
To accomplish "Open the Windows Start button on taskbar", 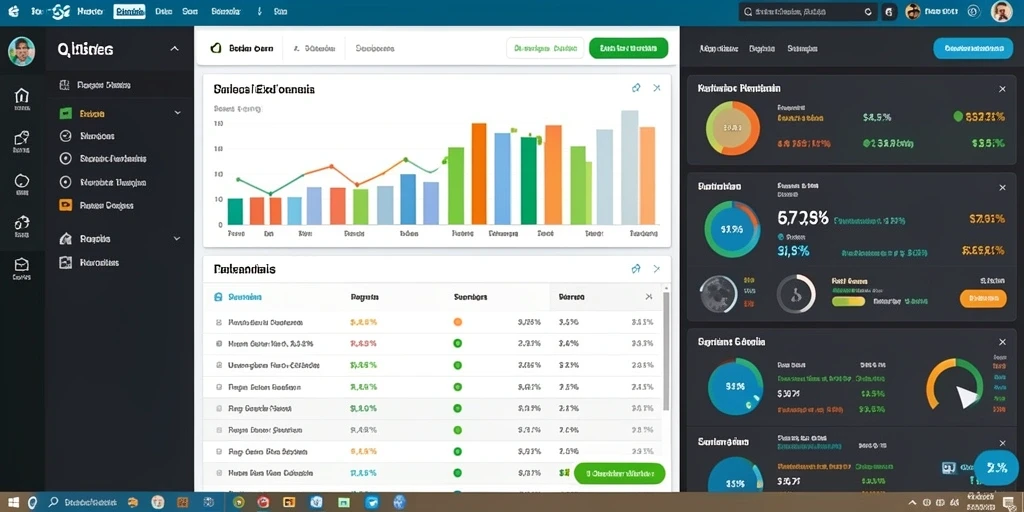I will click(x=11, y=502).
